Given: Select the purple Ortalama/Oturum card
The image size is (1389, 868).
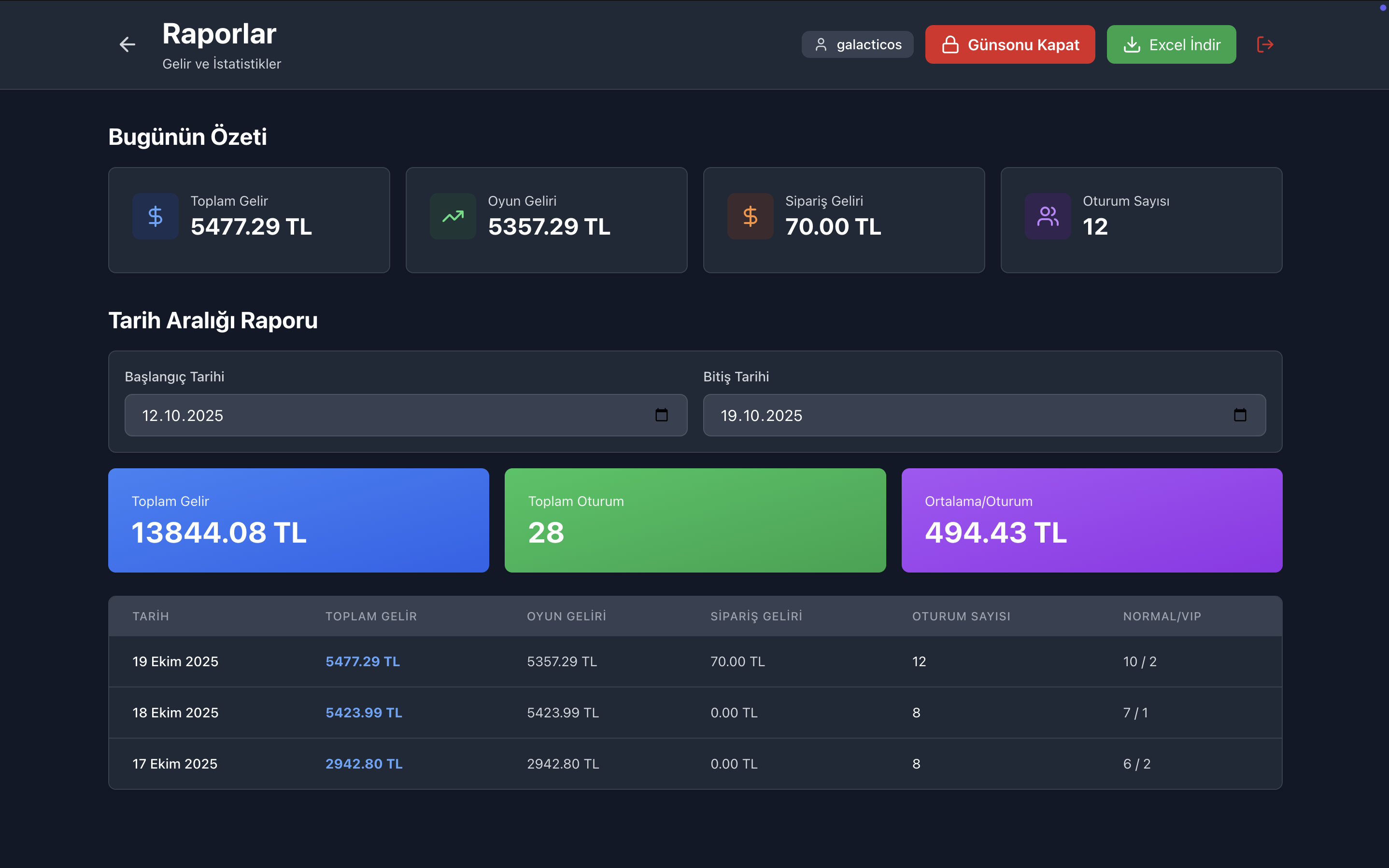Looking at the screenshot, I should (x=1091, y=520).
